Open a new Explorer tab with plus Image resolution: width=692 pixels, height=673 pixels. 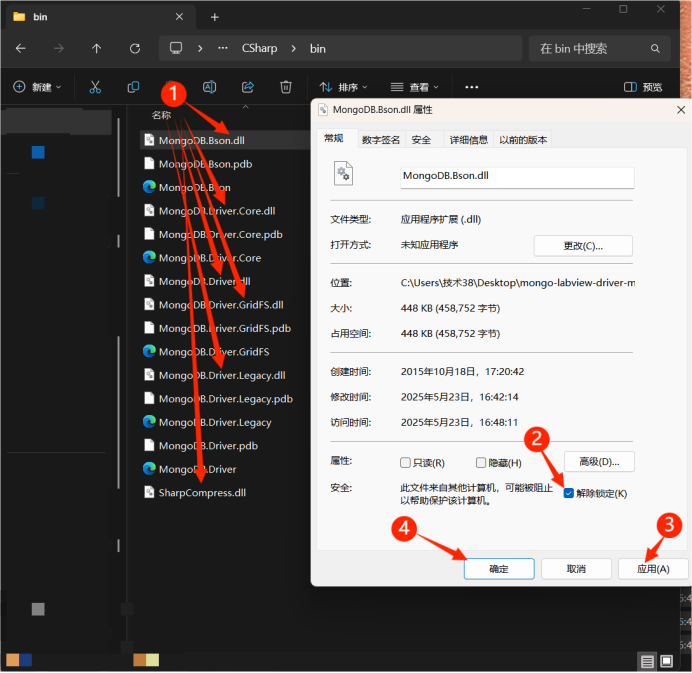point(214,17)
